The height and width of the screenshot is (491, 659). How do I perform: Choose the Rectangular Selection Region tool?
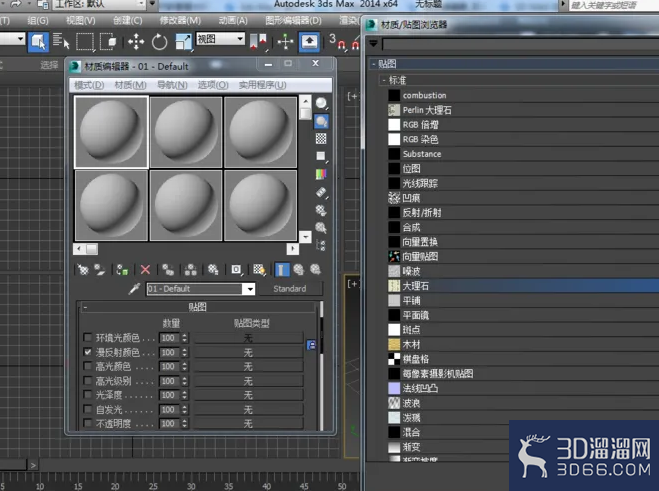pyautogui.click(x=85, y=42)
